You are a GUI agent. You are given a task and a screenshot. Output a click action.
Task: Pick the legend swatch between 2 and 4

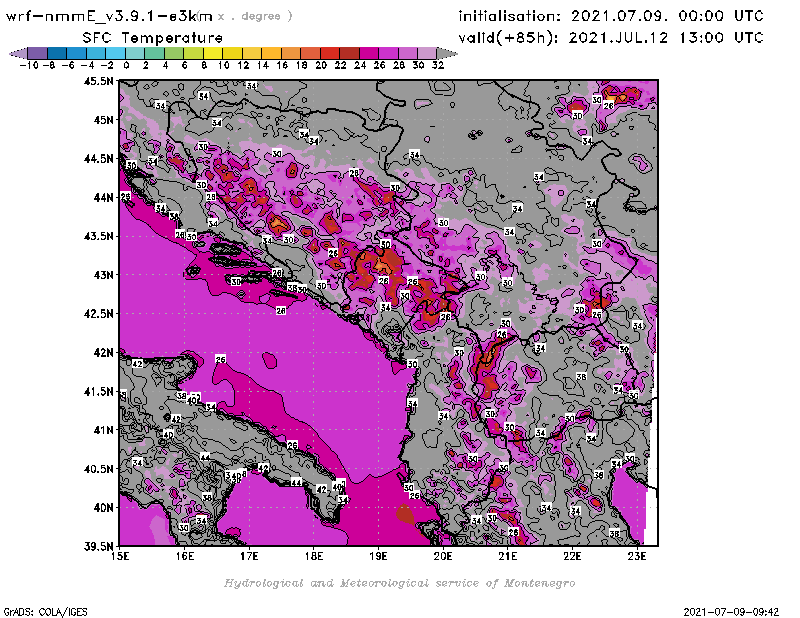pyautogui.click(x=154, y=53)
